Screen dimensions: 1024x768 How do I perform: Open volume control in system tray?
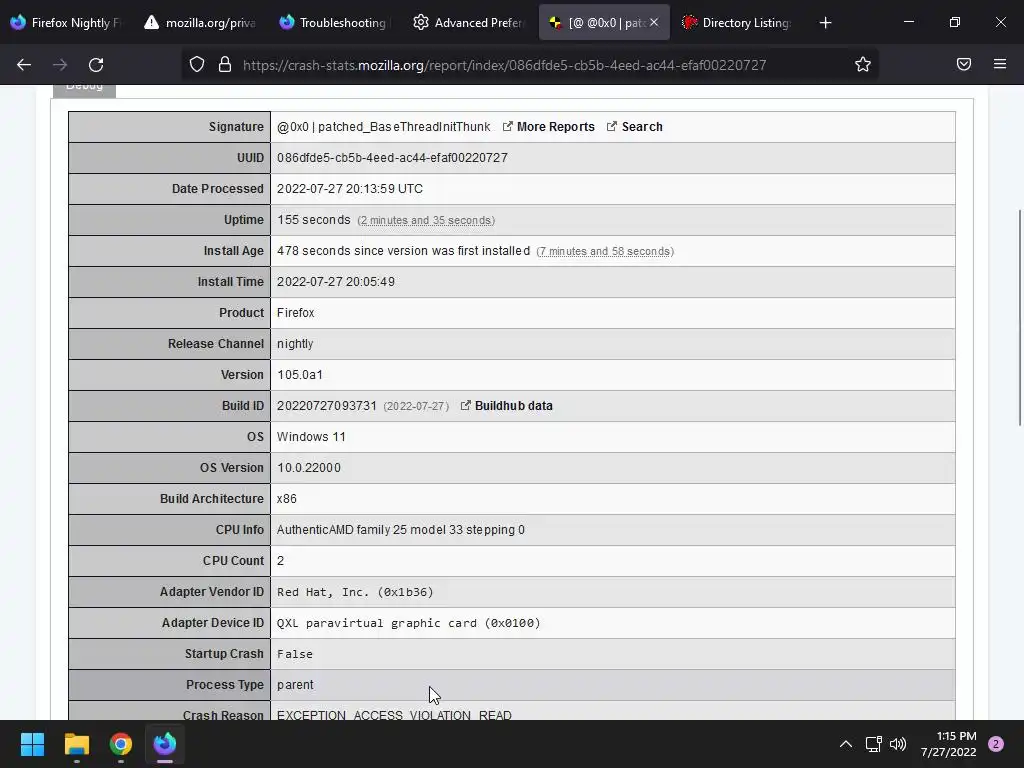[x=898, y=744]
